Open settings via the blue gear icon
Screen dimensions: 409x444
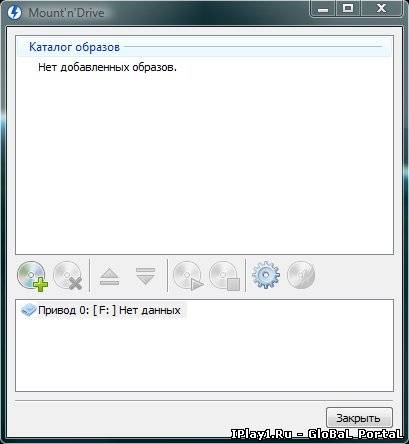(266, 275)
